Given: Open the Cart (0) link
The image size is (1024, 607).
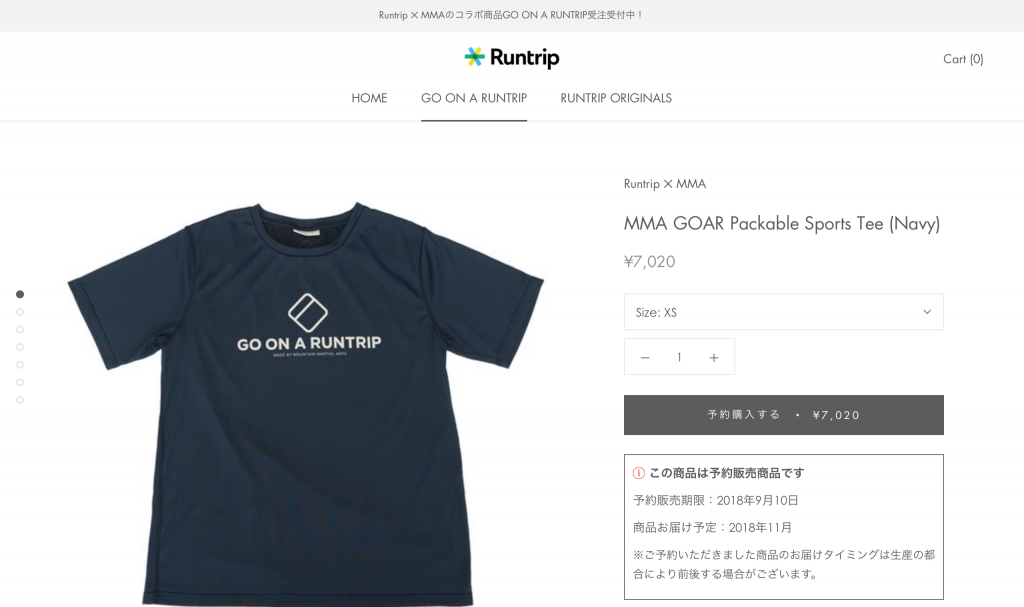Looking at the screenshot, I should pos(963,59).
